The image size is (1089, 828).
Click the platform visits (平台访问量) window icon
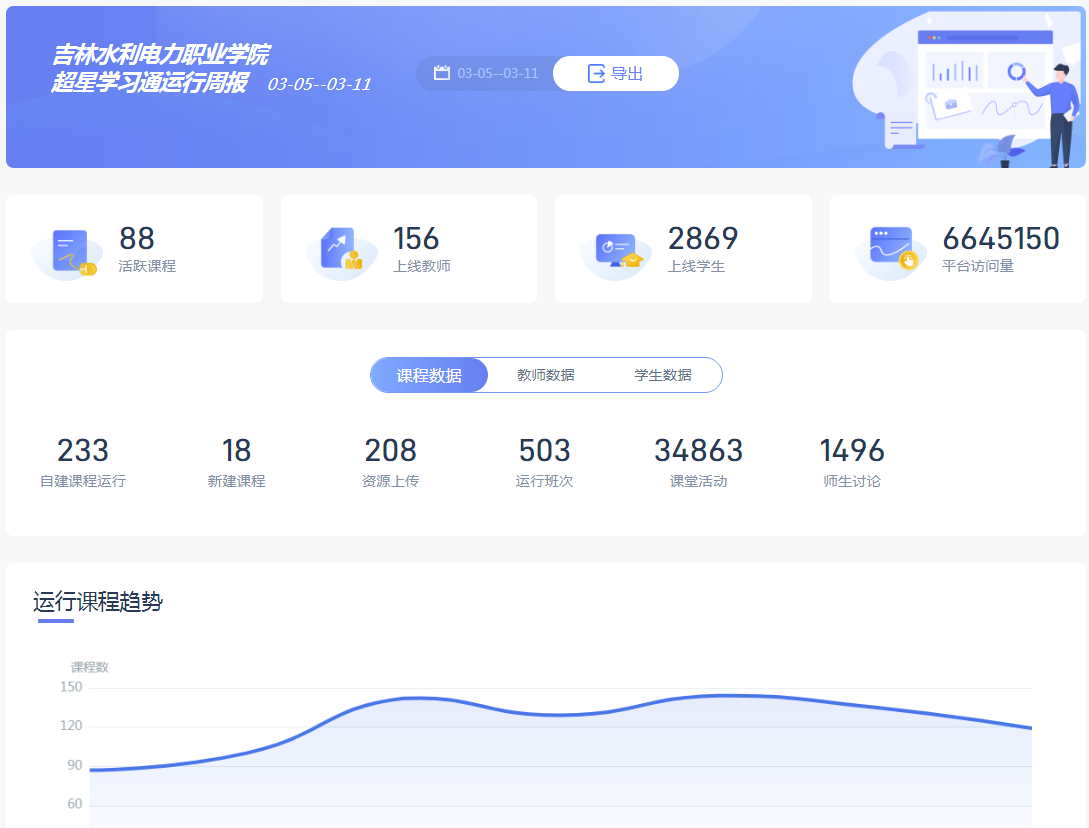pos(890,250)
